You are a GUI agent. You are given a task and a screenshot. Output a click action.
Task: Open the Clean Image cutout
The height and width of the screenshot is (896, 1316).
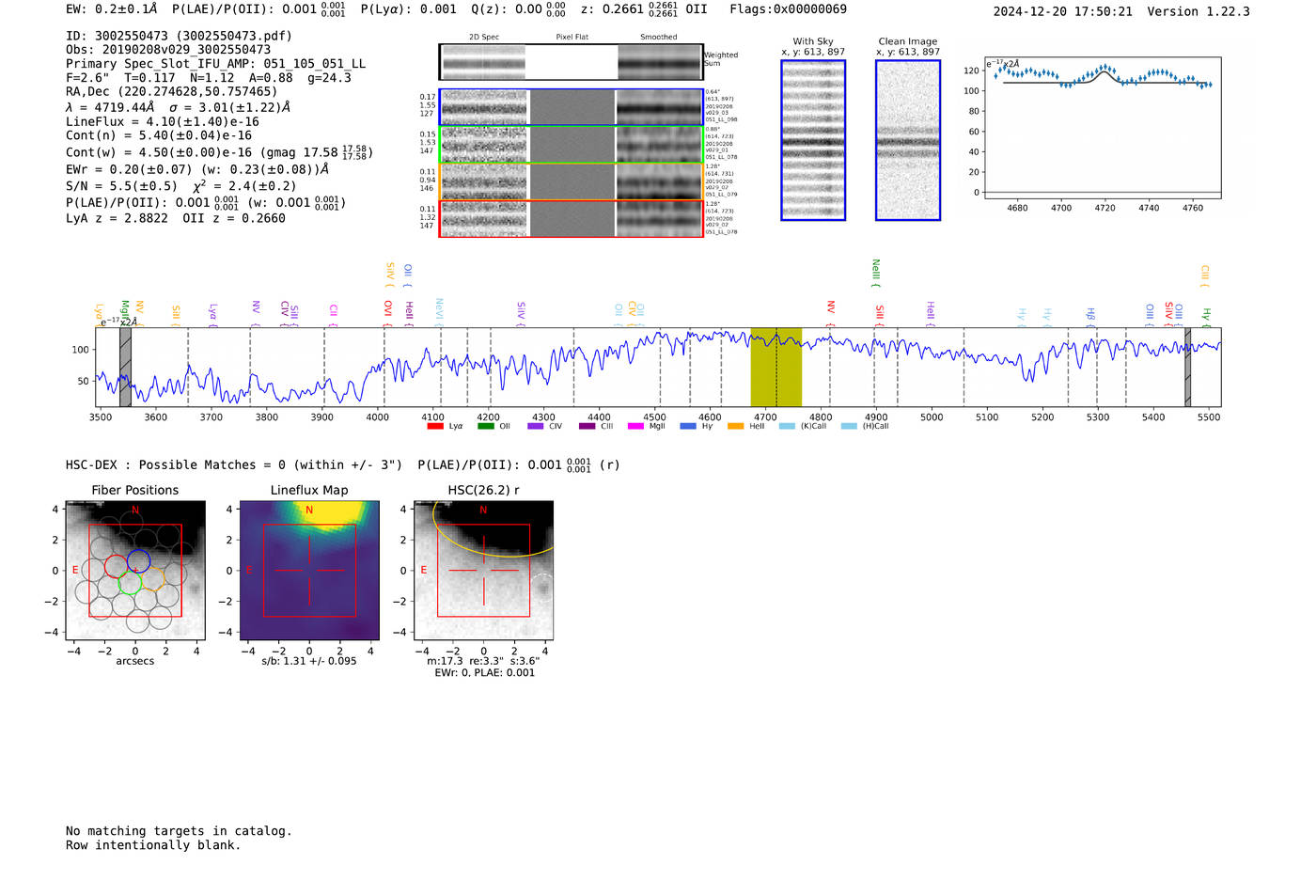tap(908, 140)
